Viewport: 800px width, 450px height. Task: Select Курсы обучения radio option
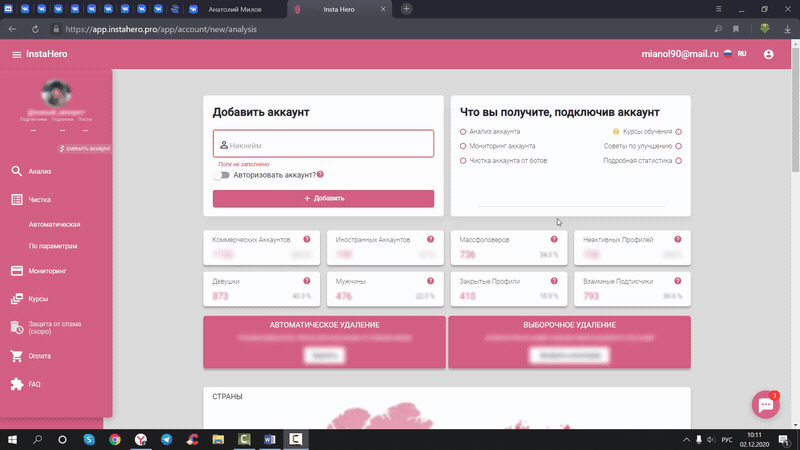[x=678, y=132]
